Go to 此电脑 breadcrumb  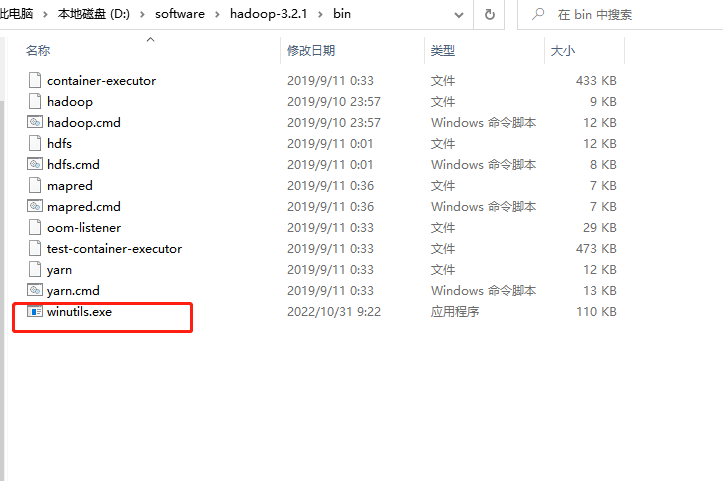coord(16,14)
